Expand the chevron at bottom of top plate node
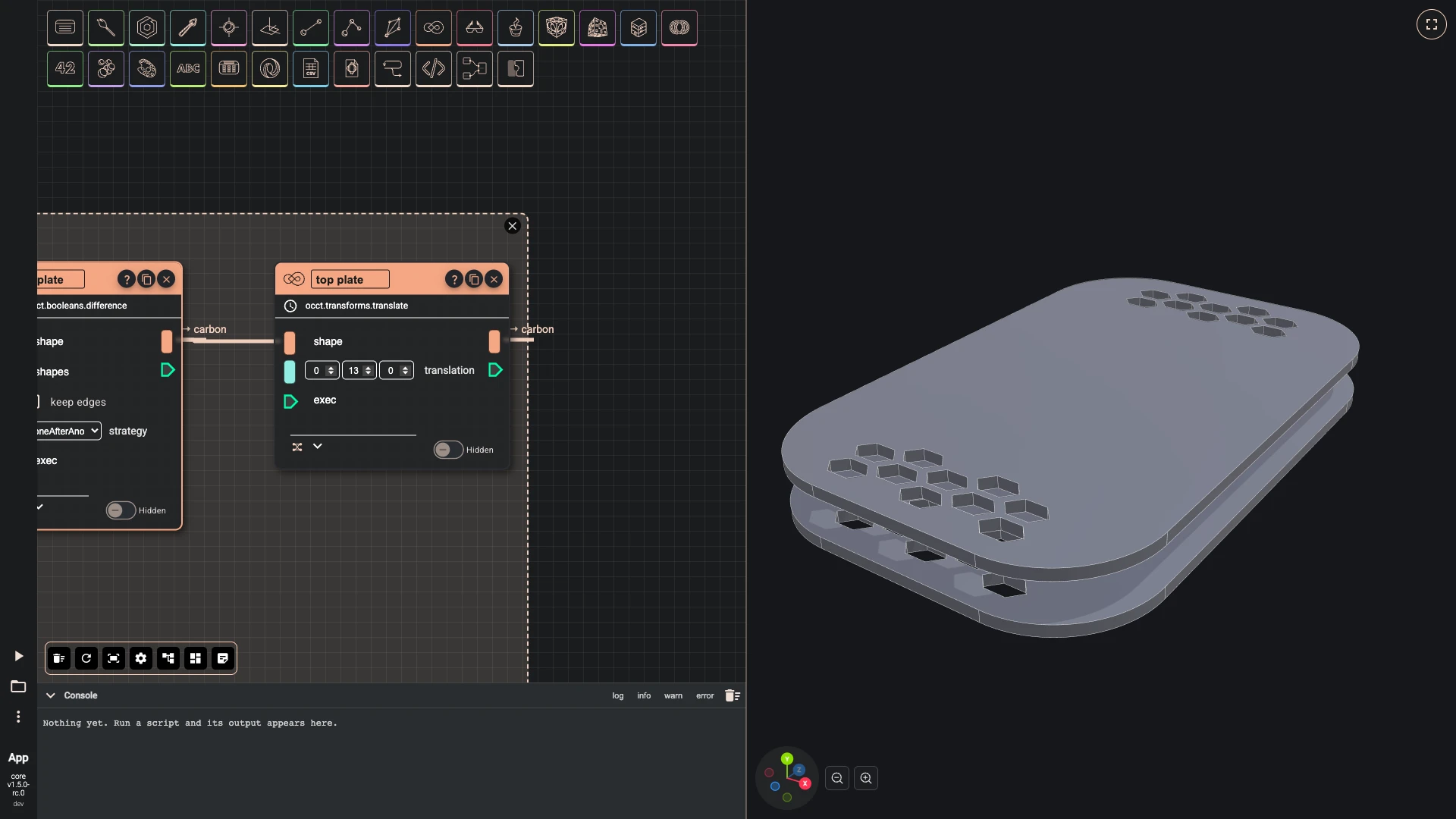The width and height of the screenshot is (1456, 819). pos(318,447)
